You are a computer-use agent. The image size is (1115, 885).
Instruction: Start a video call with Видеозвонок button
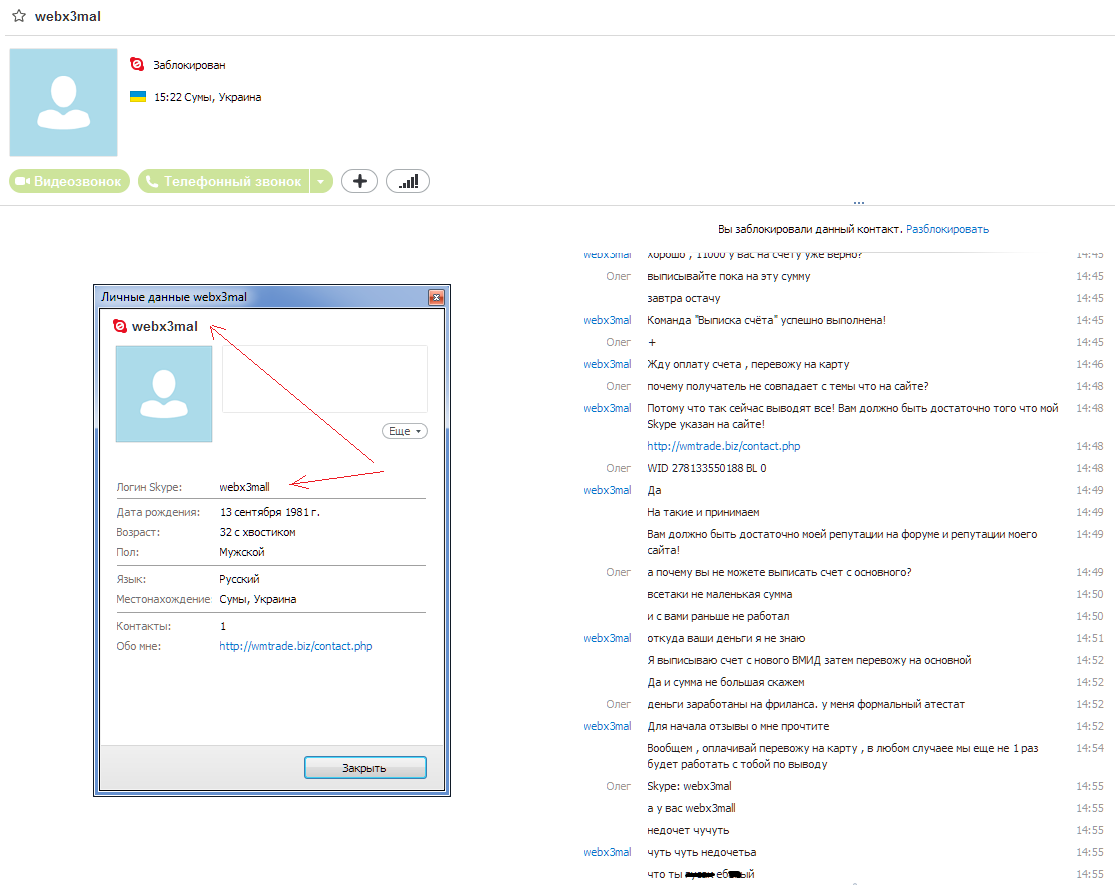69,181
